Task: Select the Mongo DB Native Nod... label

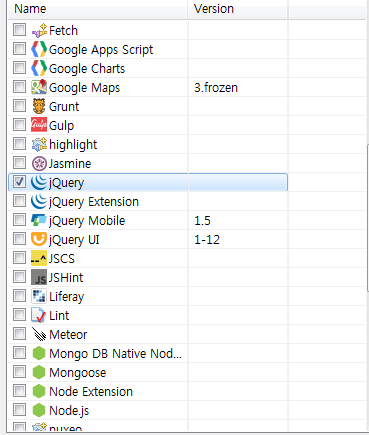Action: tap(115, 354)
